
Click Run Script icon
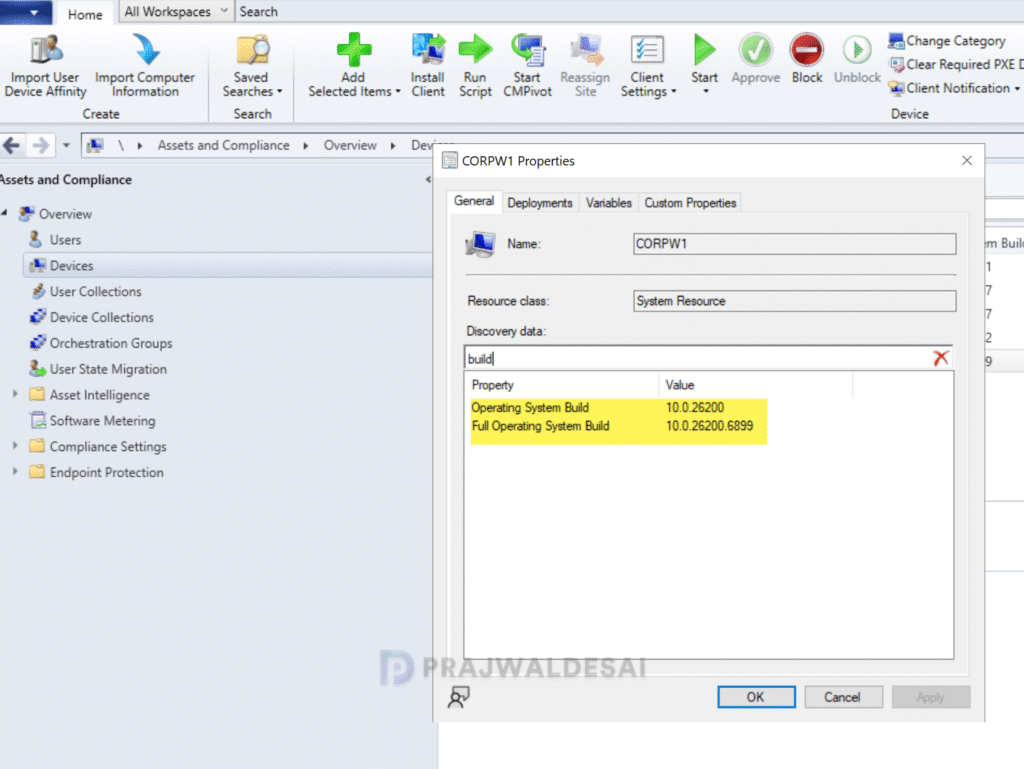[x=475, y=50]
